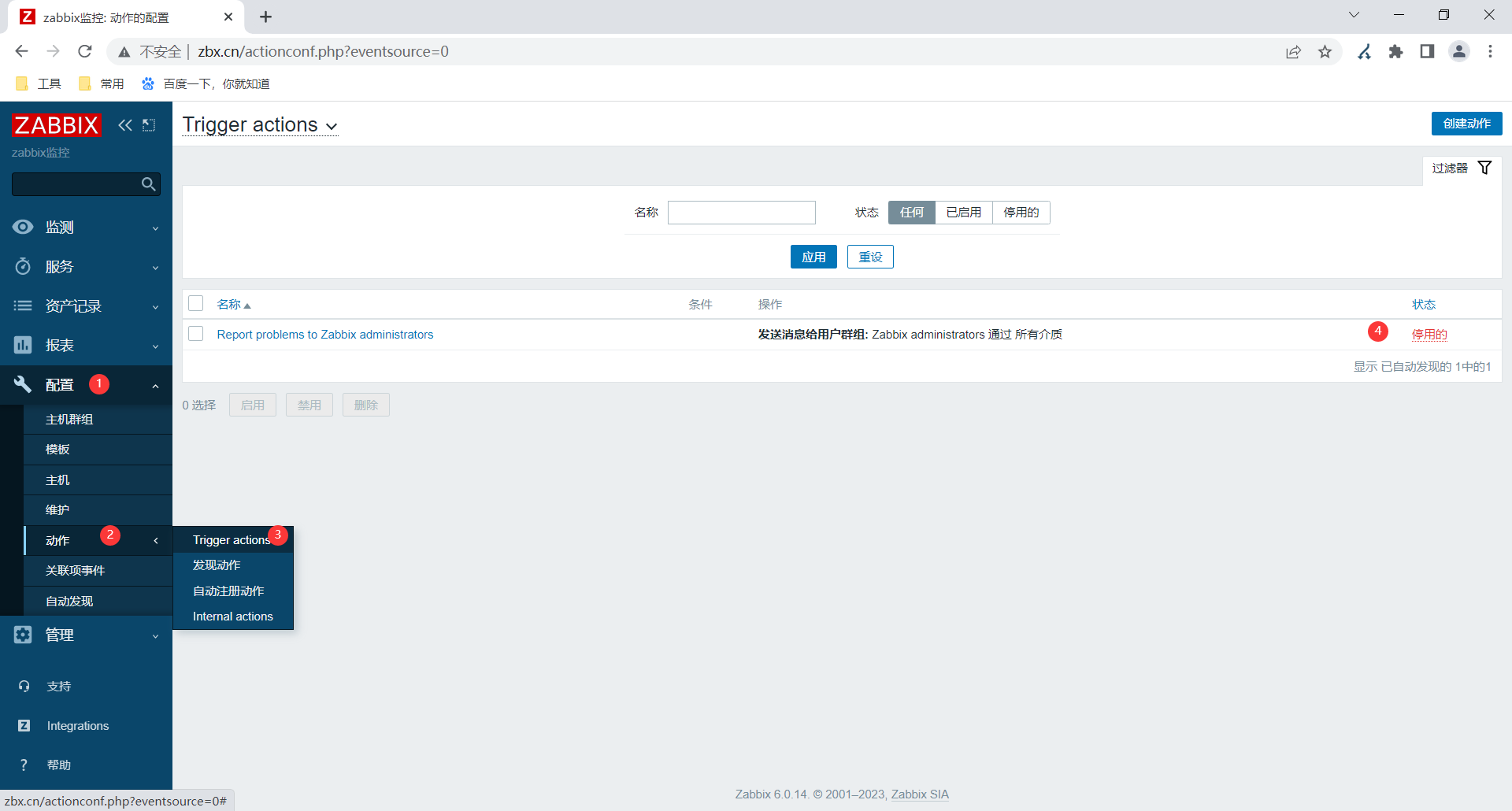Open the 百度一下 bookmark
This screenshot has width=1512, height=811.
[206, 84]
